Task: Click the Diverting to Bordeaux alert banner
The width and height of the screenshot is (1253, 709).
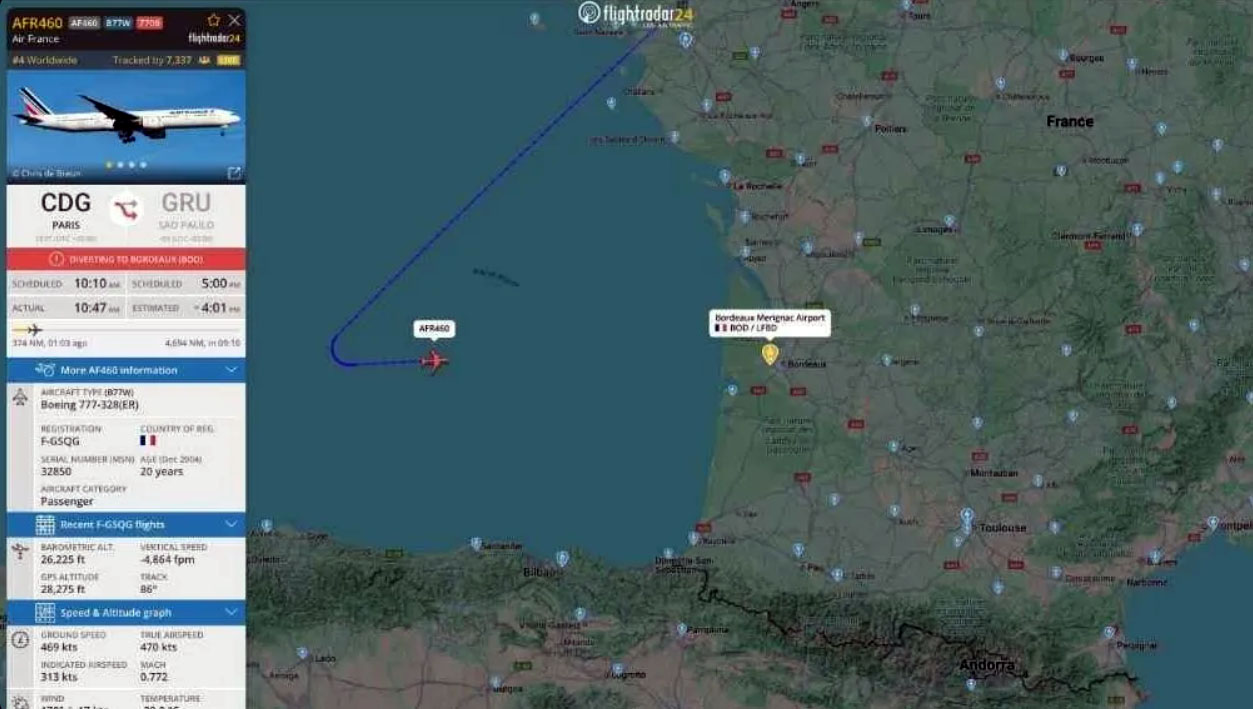Action: click(126, 259)
